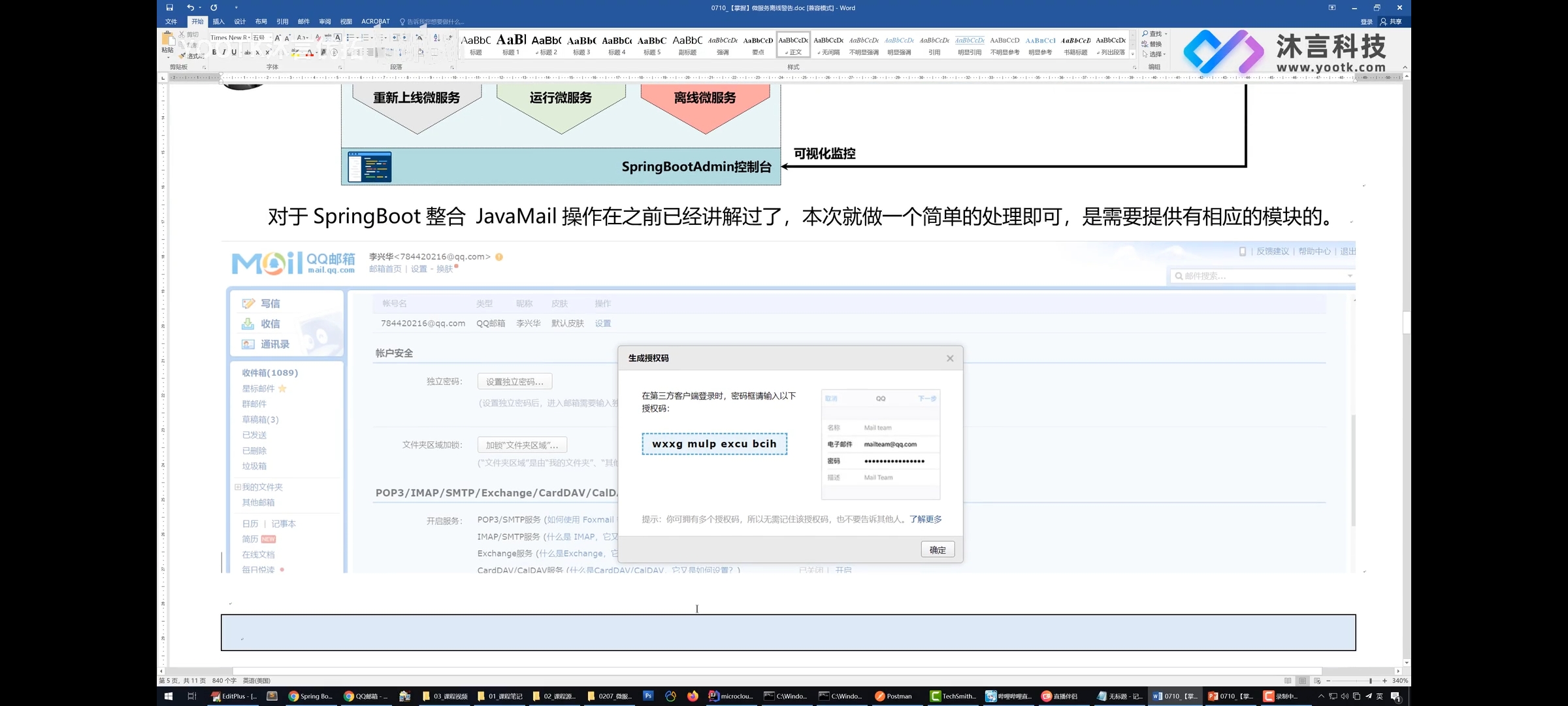Toggle Strikethrough formatting
This screenshot has height=706, width=1568.
pyautogui.click(x=248, y=52)
